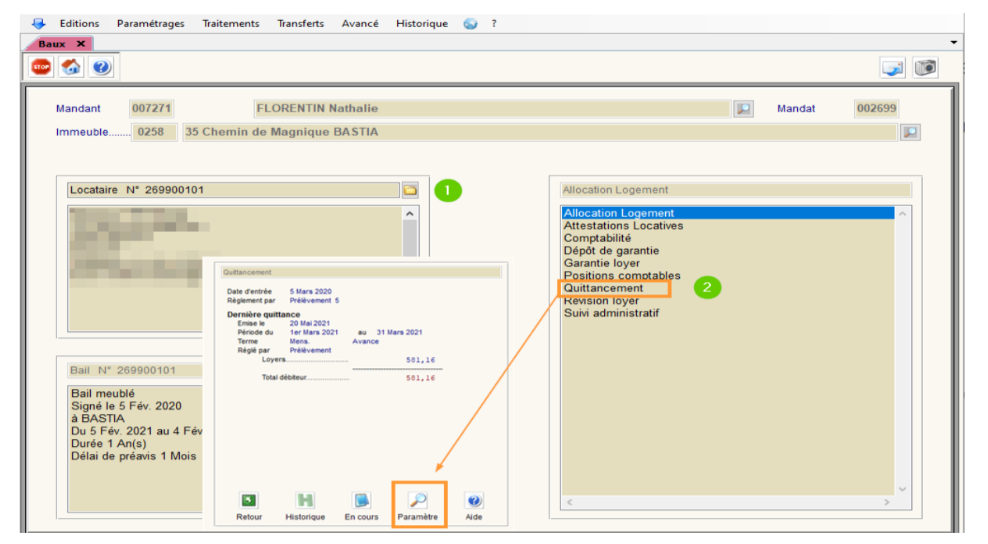The width and height of the screenshot is (988, 544).
Task: Select Quittancement in the list
Action: 604,288
